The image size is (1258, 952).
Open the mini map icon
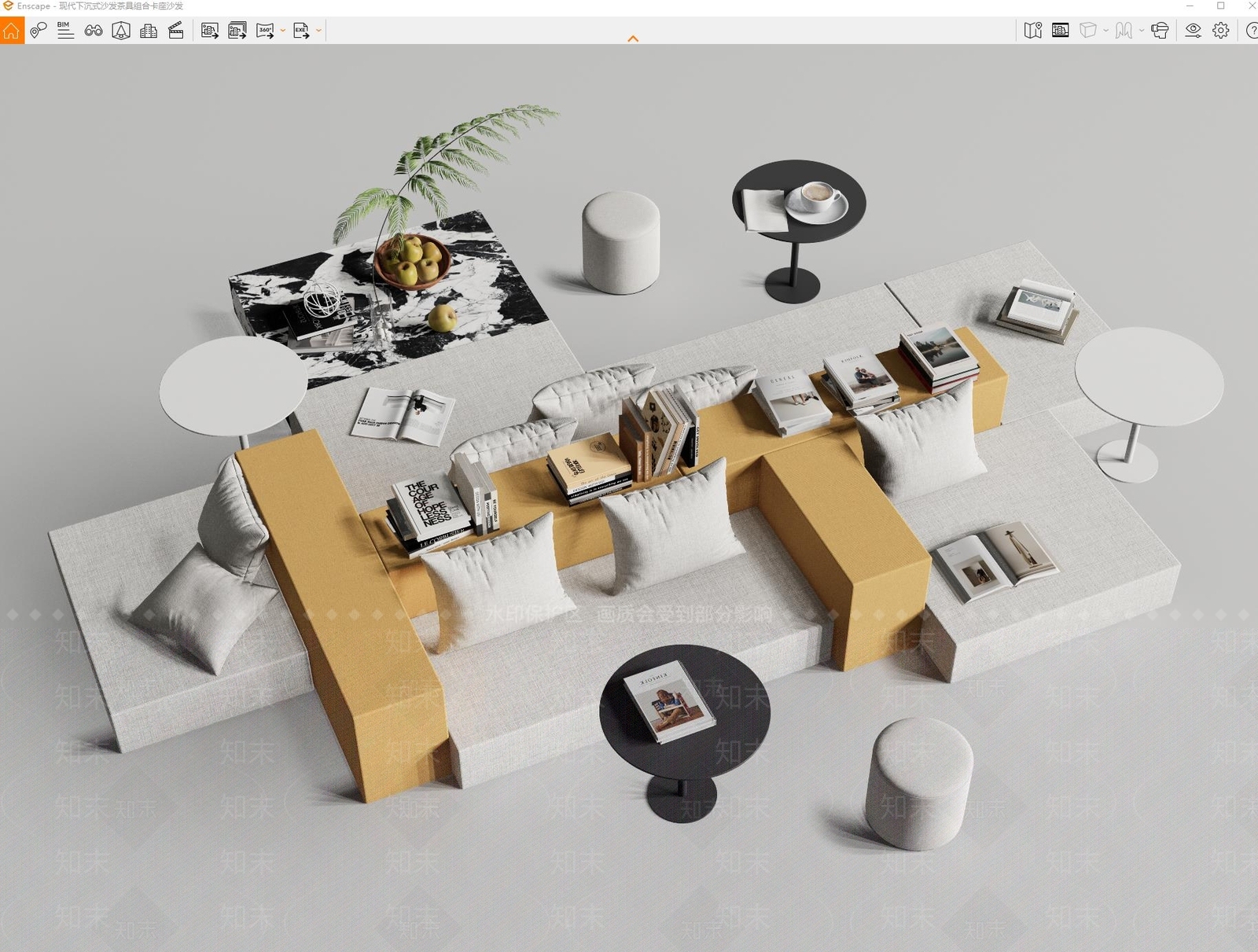(x=1033, y=31)
